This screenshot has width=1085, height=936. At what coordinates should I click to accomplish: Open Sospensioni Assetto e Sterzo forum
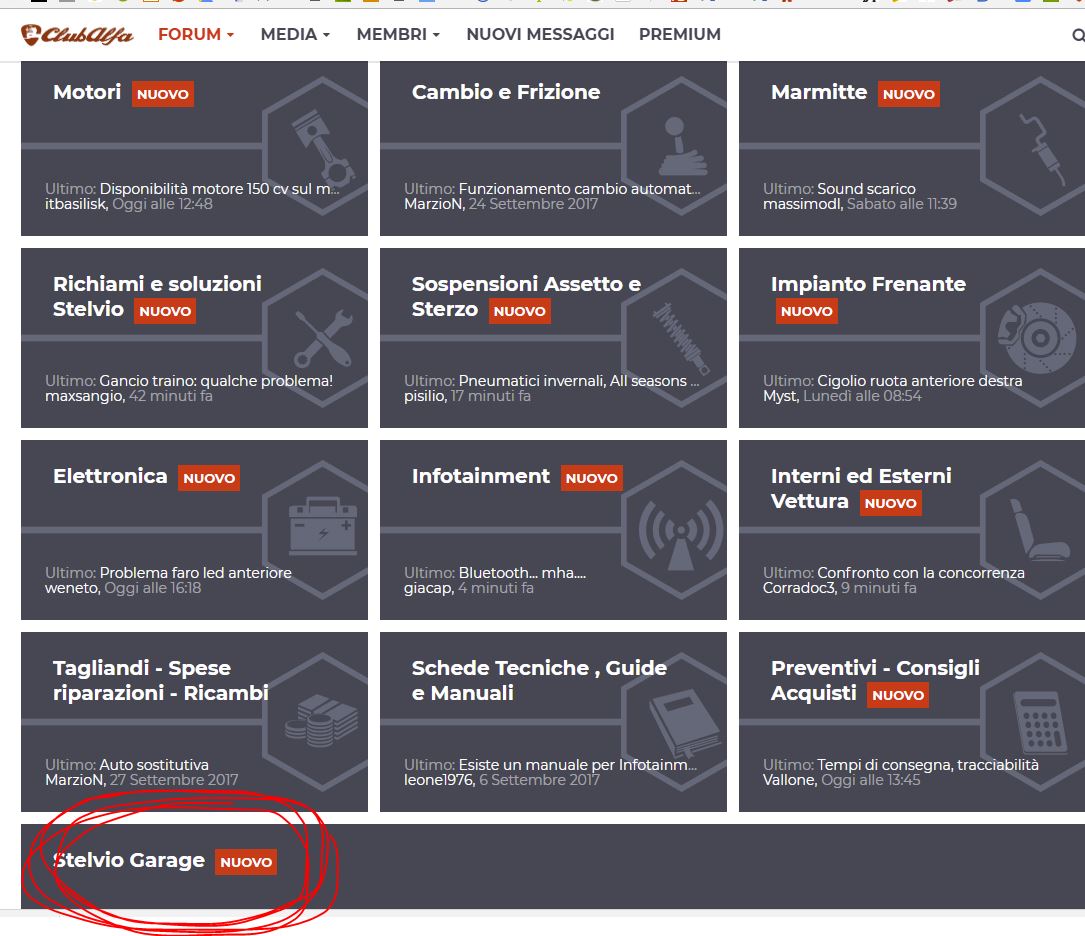click(x=526, y=296)
